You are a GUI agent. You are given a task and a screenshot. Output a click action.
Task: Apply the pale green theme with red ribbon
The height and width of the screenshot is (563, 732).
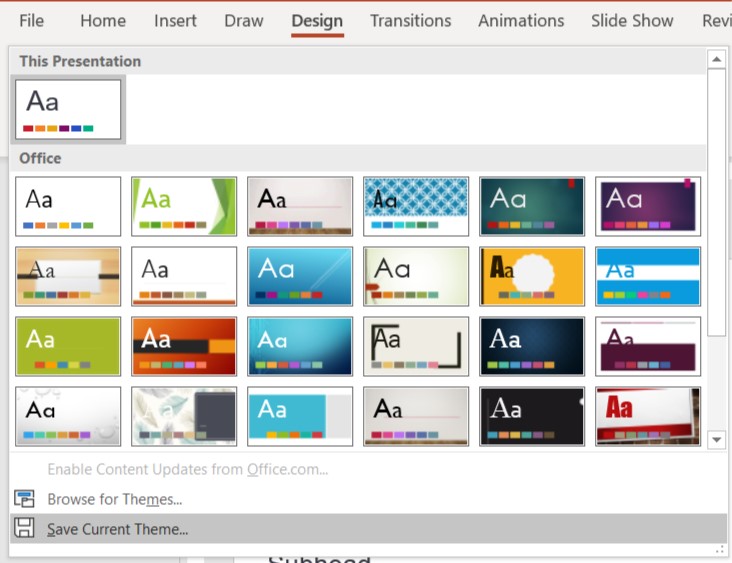tap(416, 276)
